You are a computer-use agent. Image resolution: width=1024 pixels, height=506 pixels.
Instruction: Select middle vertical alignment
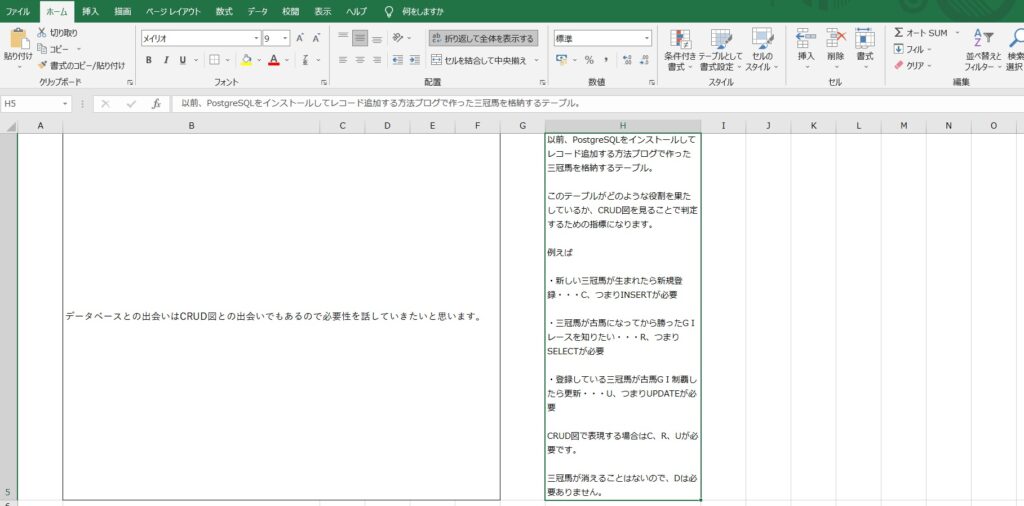click(x=359, y=39)
